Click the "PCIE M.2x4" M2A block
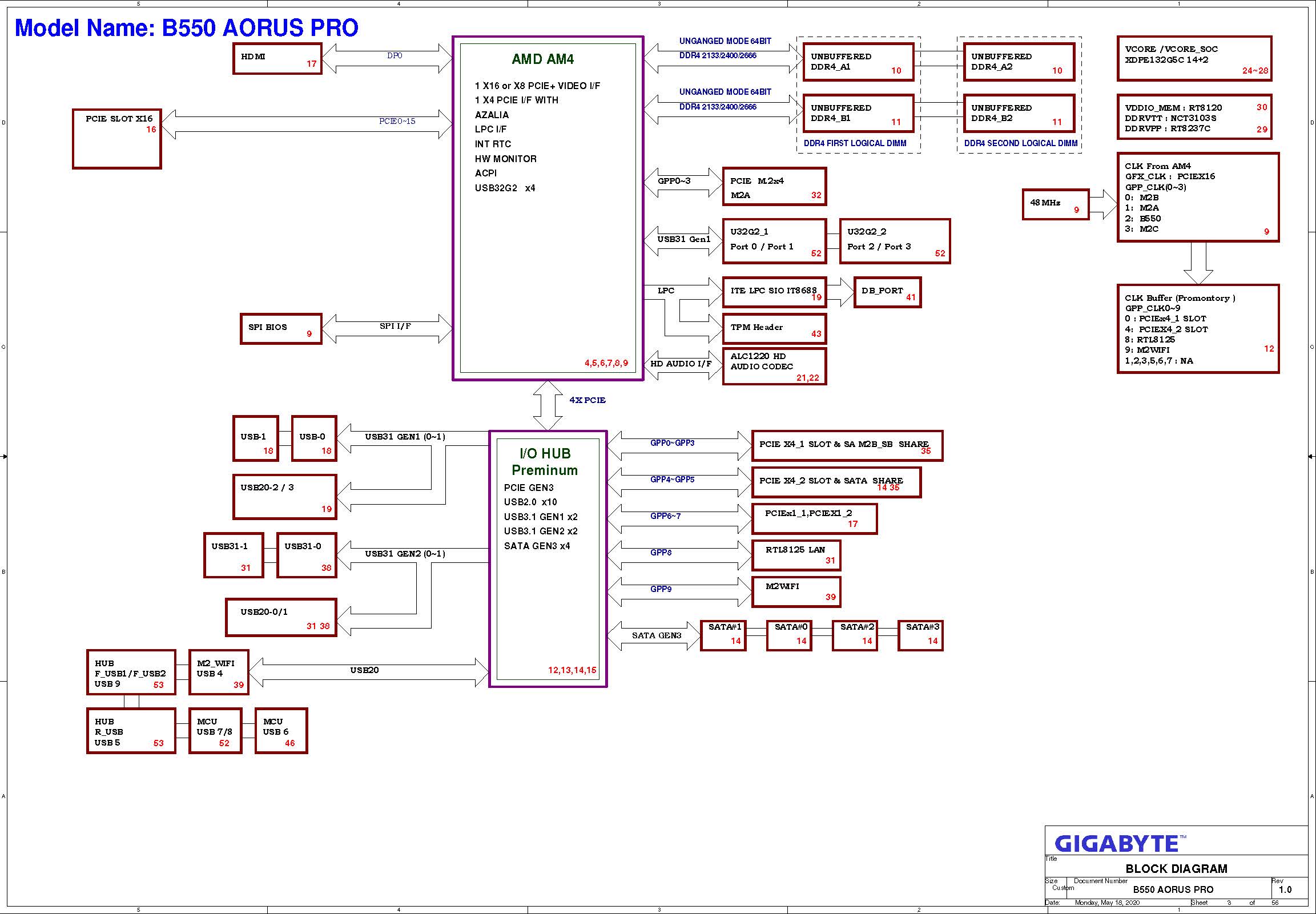 pyautogui.click(x=774, y=187)
